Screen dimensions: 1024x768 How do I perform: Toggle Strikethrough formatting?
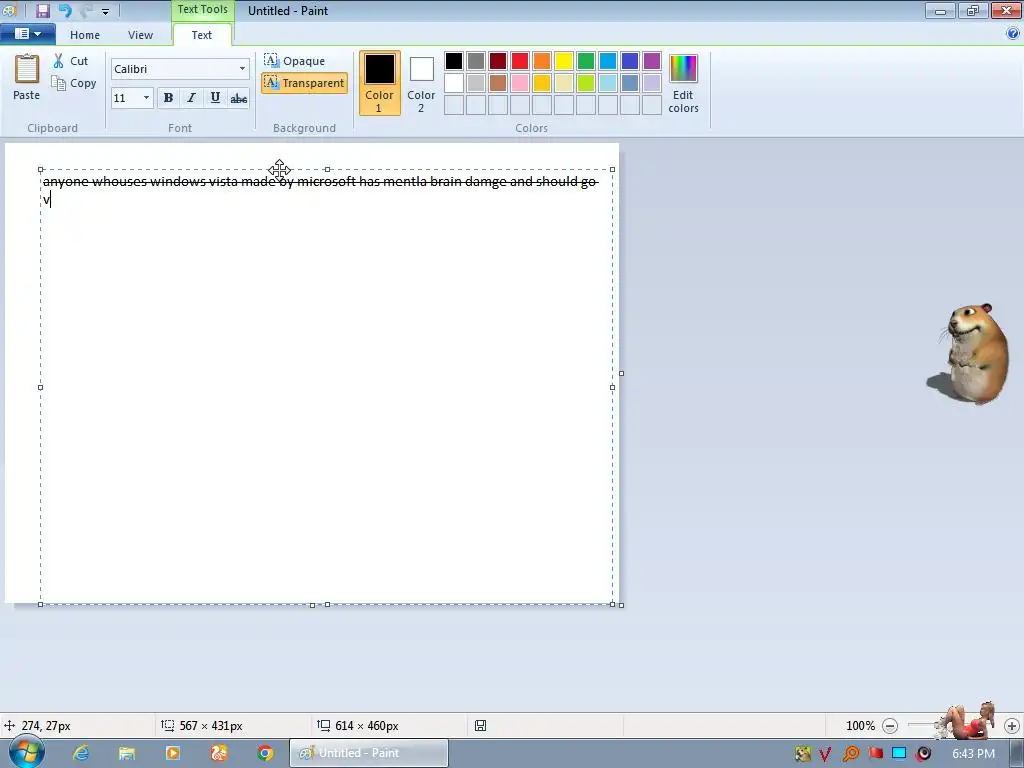point(238,98)
